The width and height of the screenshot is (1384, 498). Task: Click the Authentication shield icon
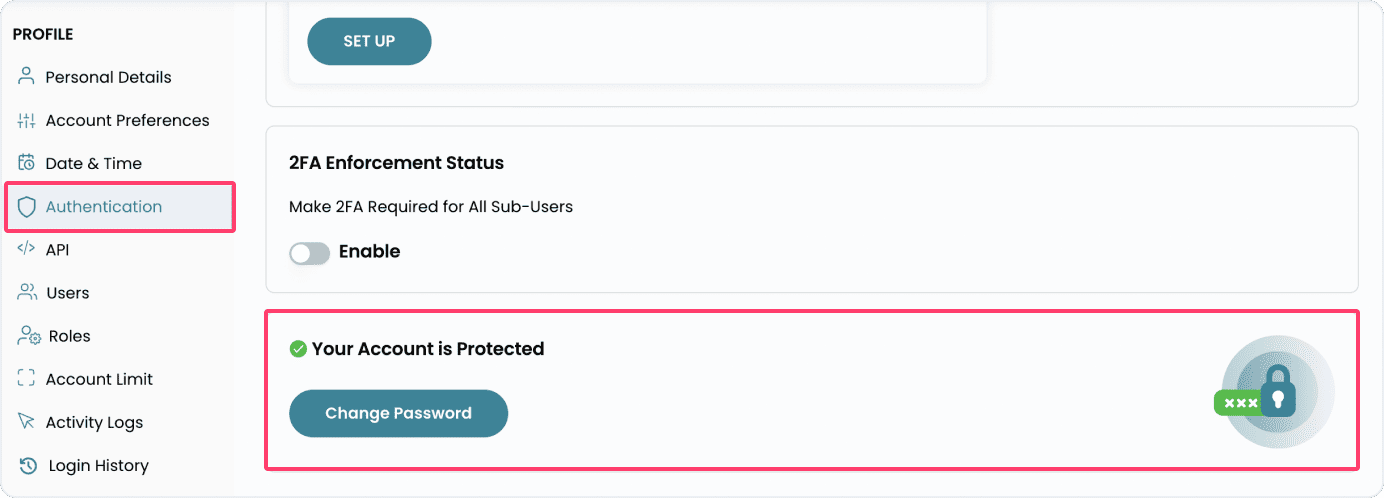point(27,207)
